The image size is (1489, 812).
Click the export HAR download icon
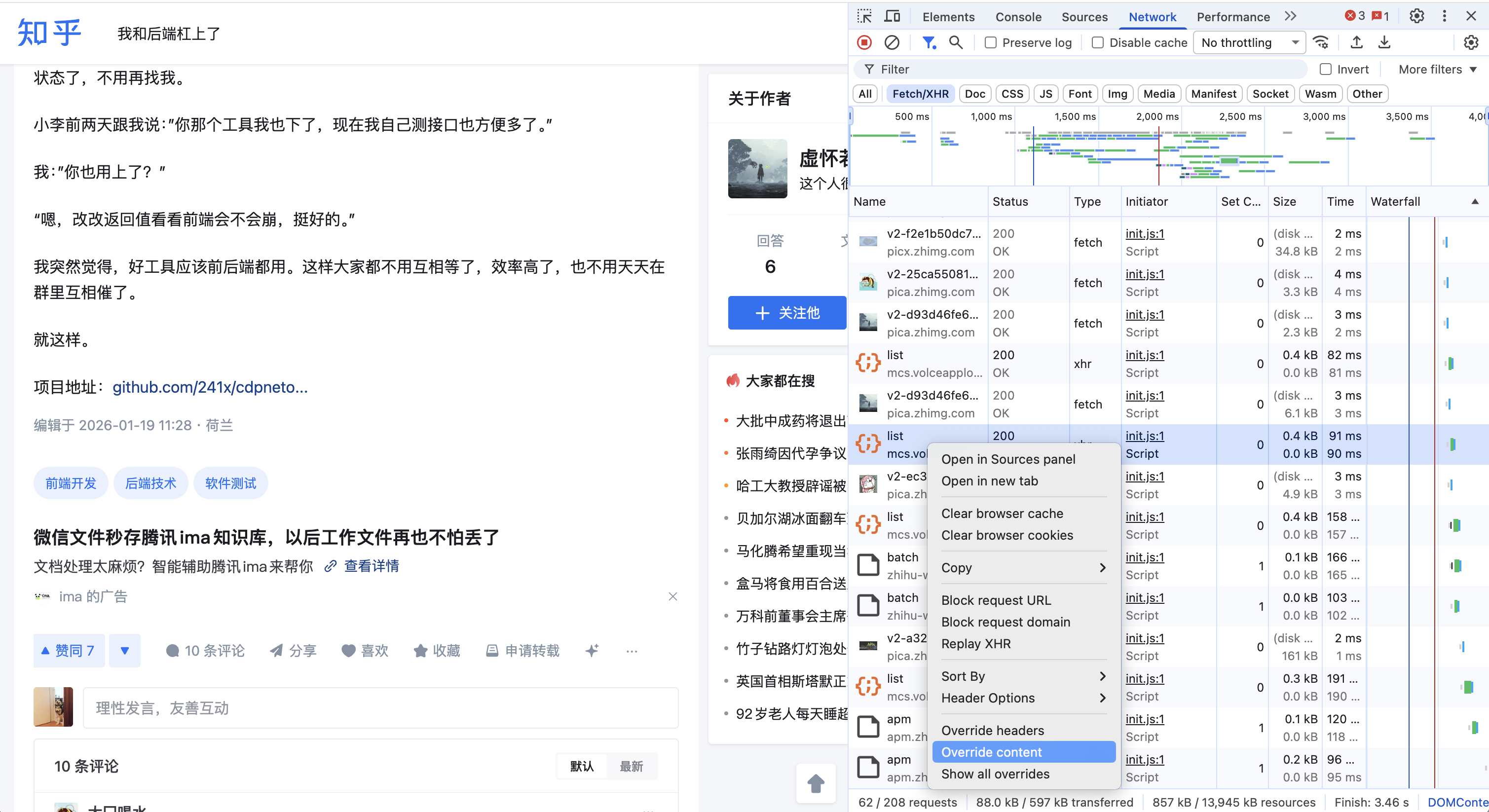click(x=1384, y=42)
